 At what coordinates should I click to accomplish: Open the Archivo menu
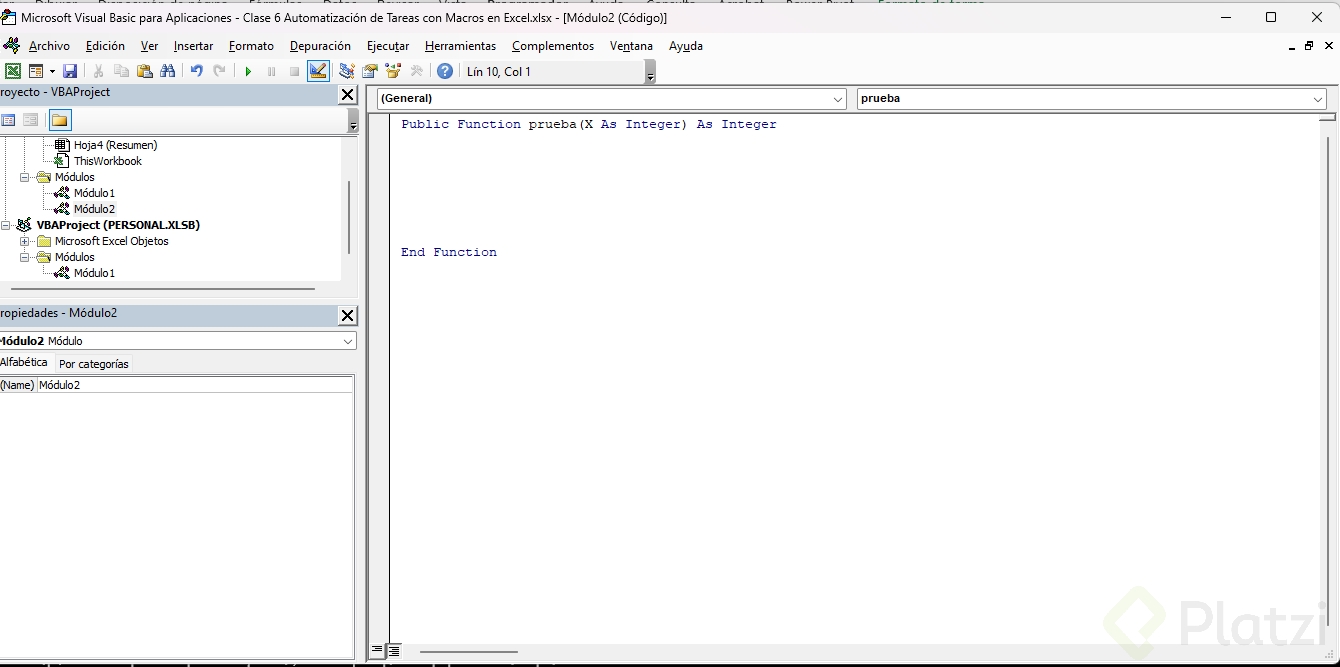pos(49,46)
